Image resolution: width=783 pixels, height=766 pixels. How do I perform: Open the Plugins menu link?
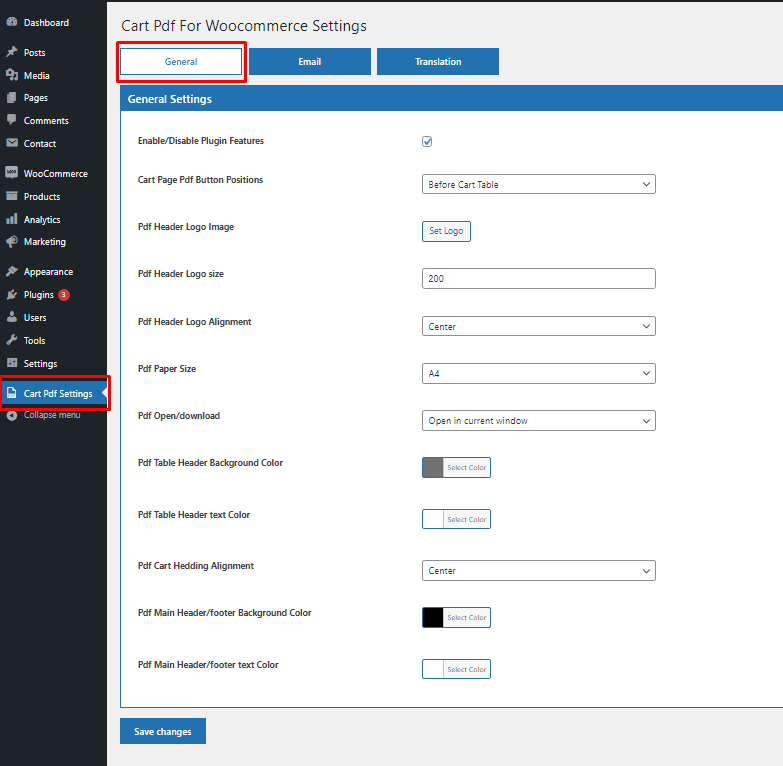click(38, 295)
